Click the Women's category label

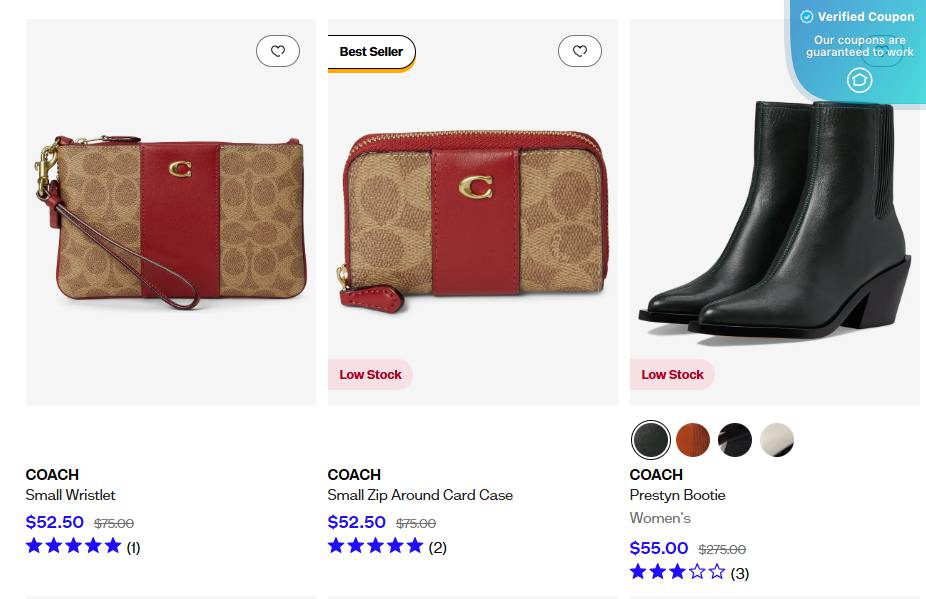660,518
